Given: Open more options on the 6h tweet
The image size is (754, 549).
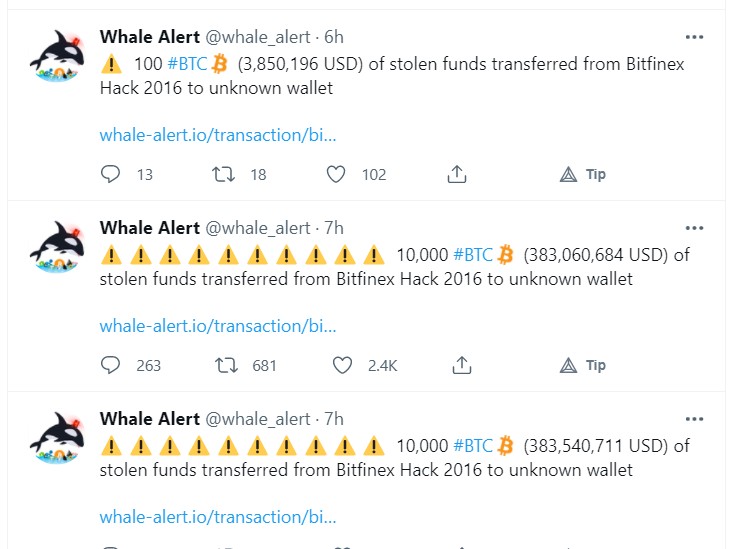Looking at the screenshot, I should (694, 36).
